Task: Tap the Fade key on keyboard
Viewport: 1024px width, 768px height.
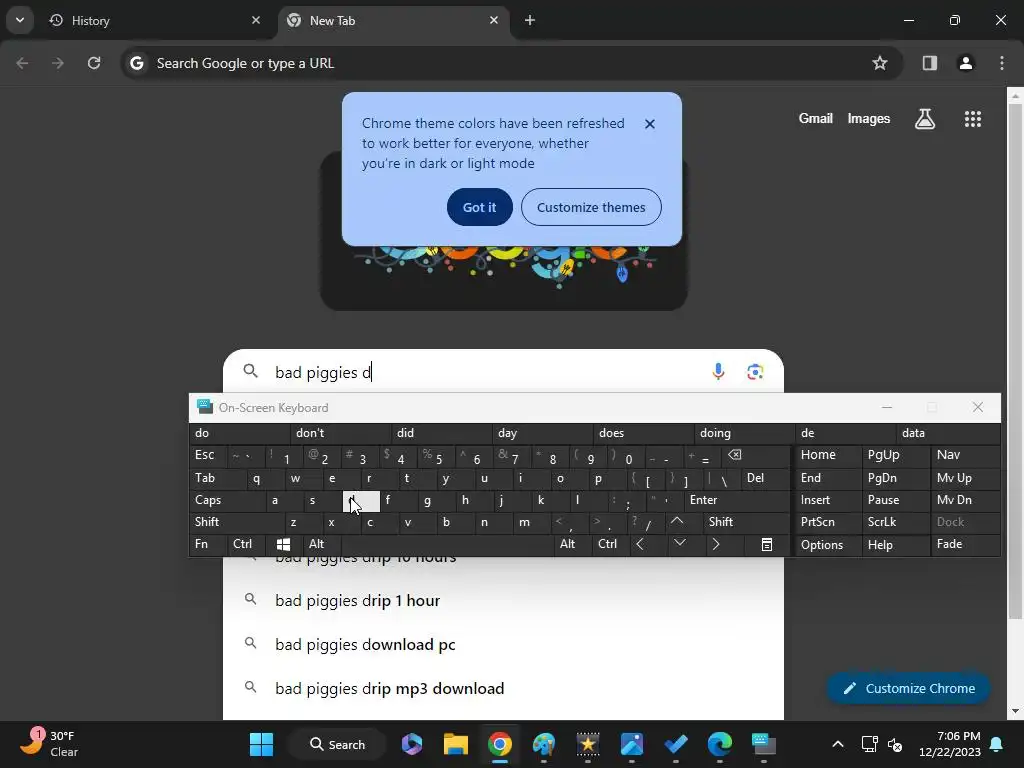Action: (965, 544)
